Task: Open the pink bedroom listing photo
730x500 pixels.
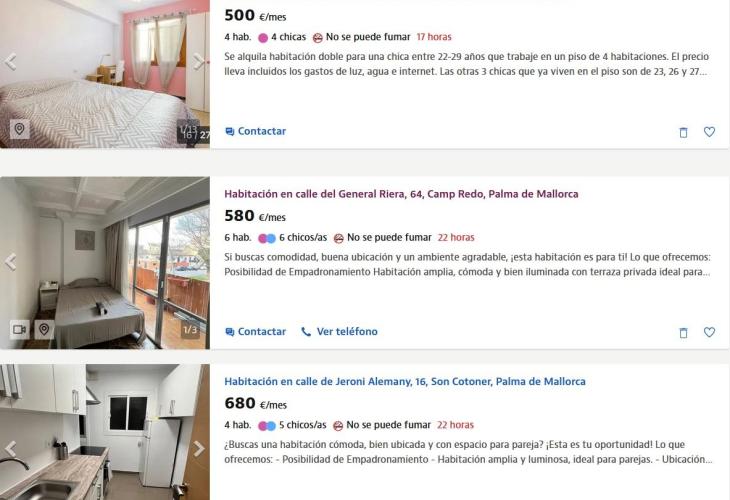Action: [105, 74]
